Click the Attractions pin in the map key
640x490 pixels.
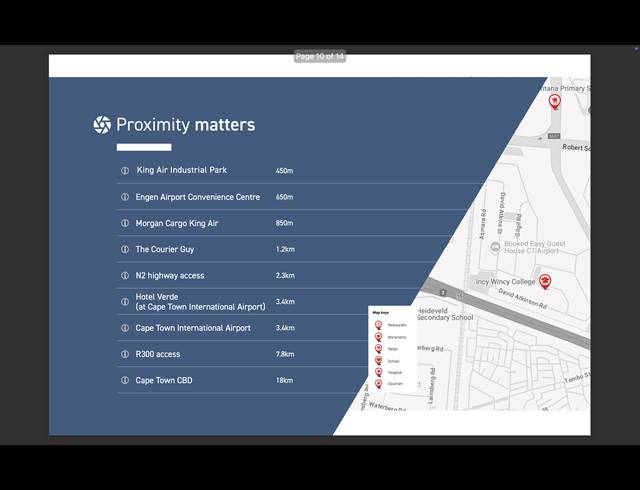tap(378, 337)
